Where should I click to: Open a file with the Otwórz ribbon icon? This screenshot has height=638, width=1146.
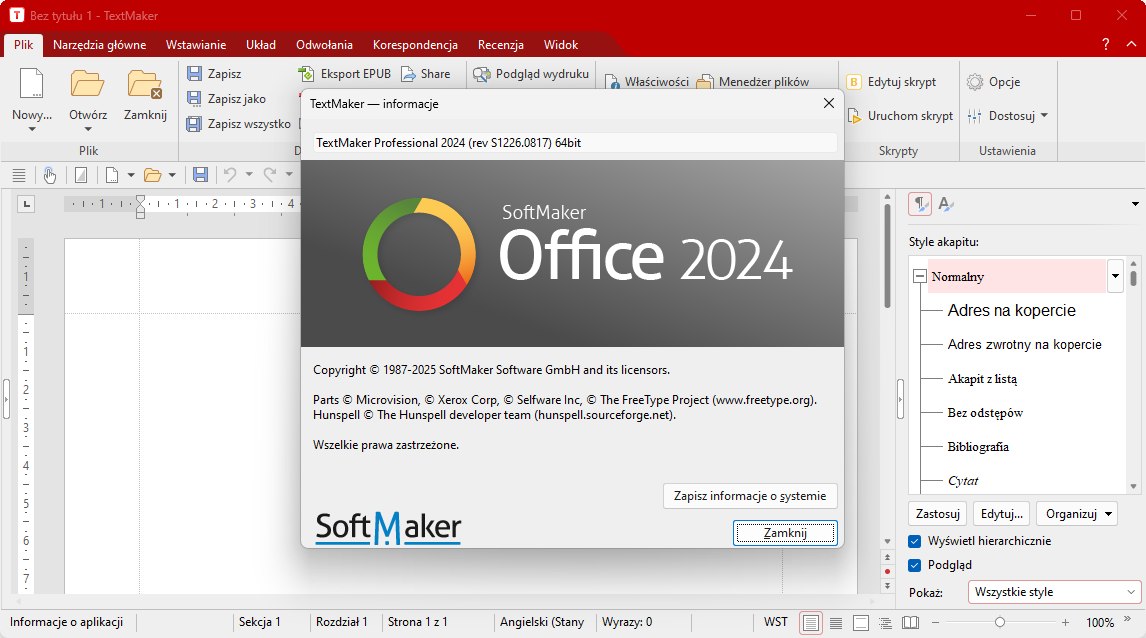88,83
